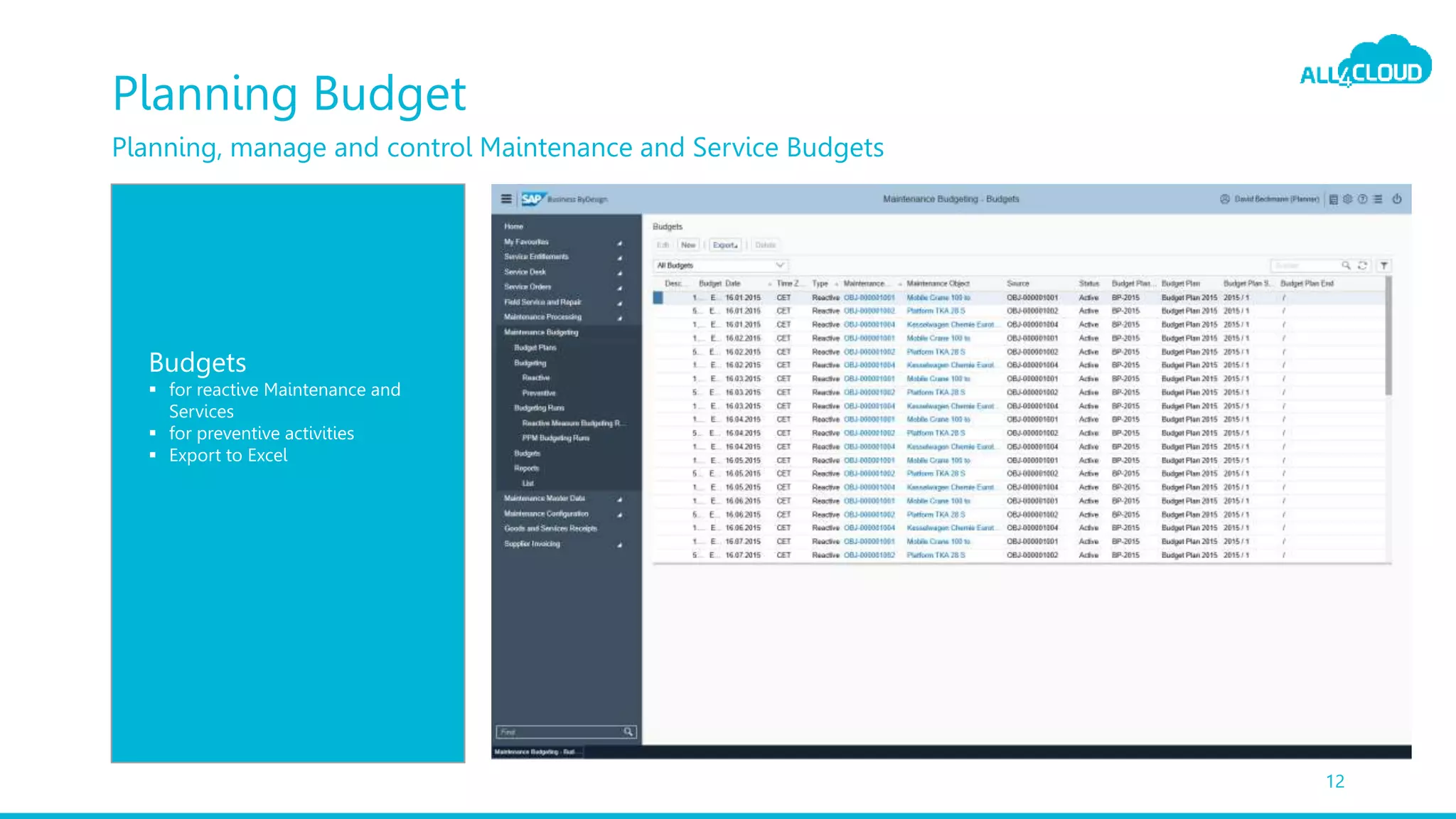Open the notes page icon in header

coord(1334,199)
